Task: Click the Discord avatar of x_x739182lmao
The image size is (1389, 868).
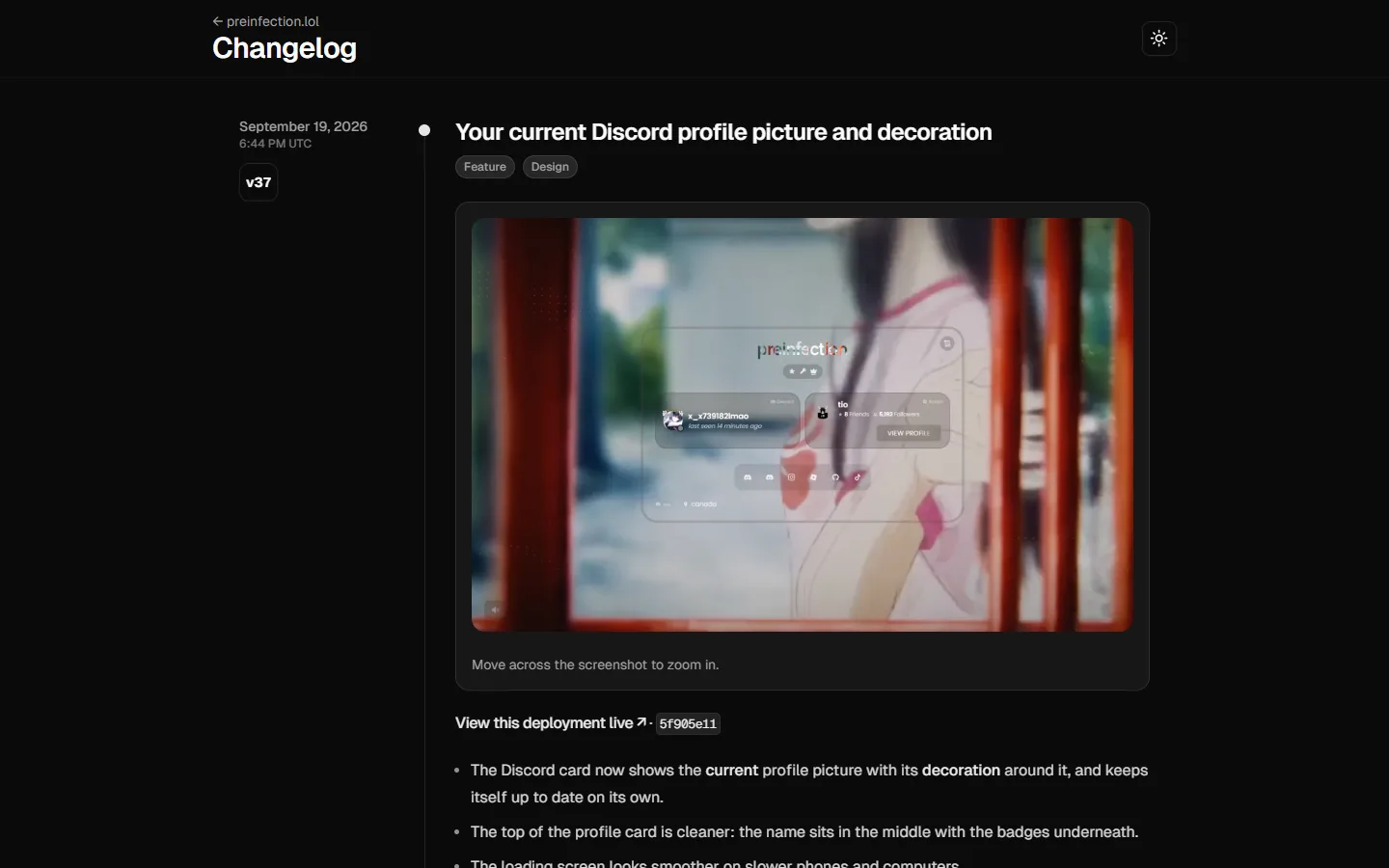Action: tap(673, 420)
